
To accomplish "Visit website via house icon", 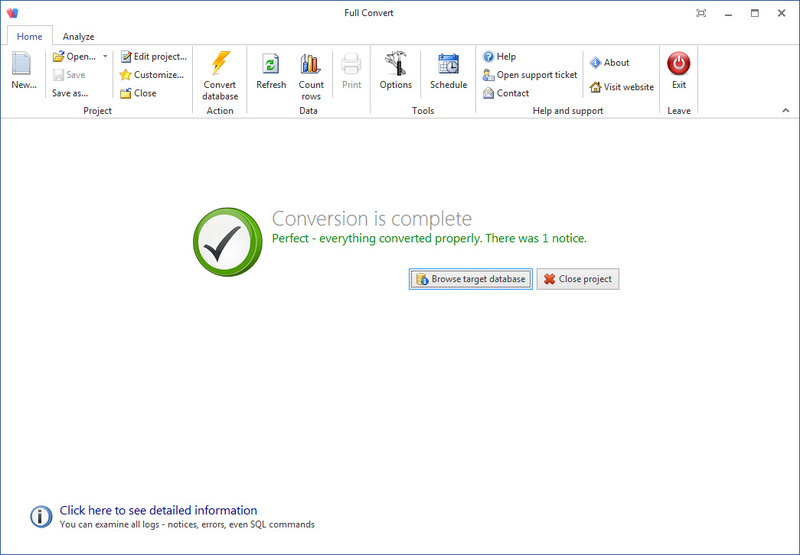I will (621, 87).
